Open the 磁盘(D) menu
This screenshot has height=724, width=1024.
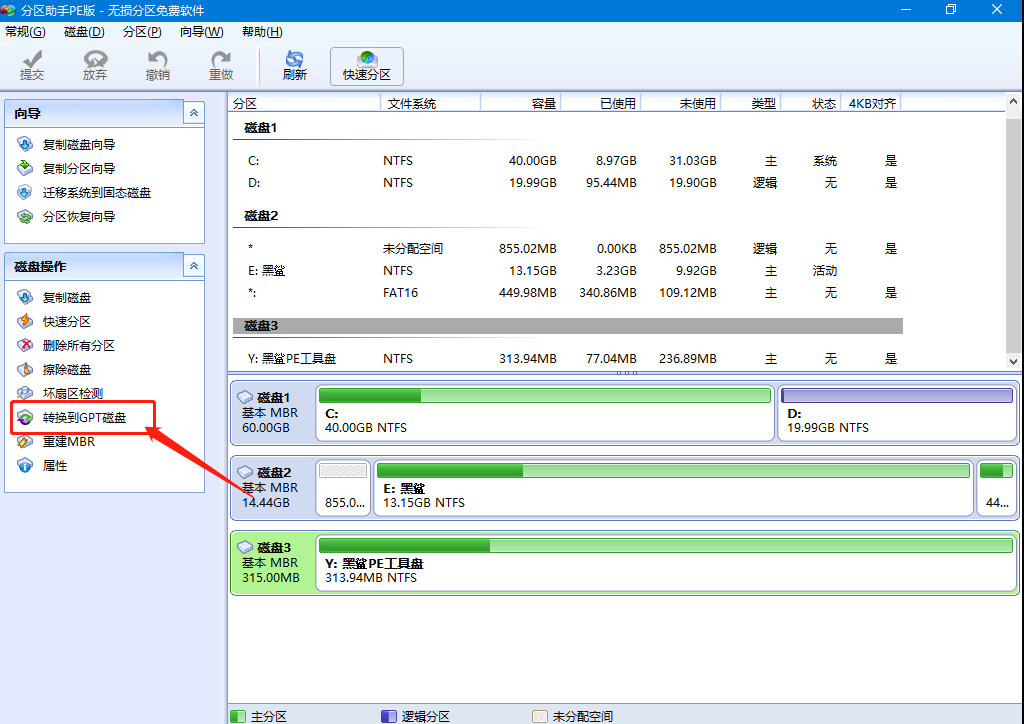(x=84, y=31)
